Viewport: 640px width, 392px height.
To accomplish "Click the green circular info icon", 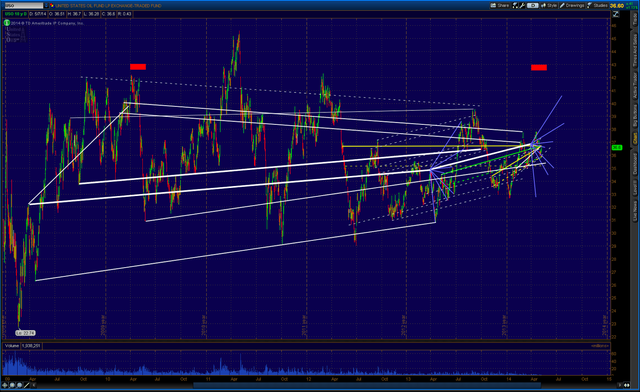I will coord(7,23).
